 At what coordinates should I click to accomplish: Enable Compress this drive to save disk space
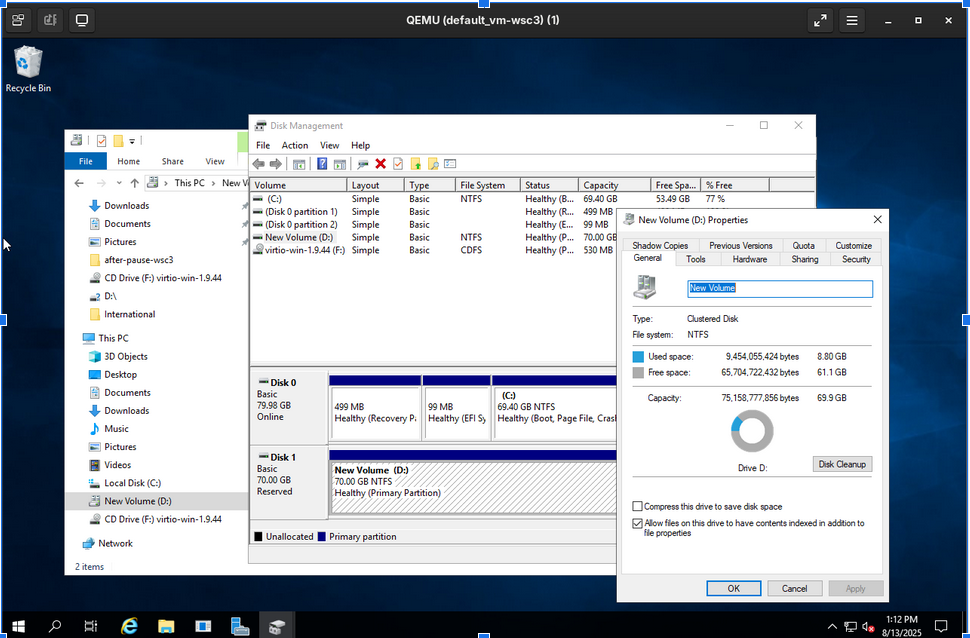click(x=638, y=507)
